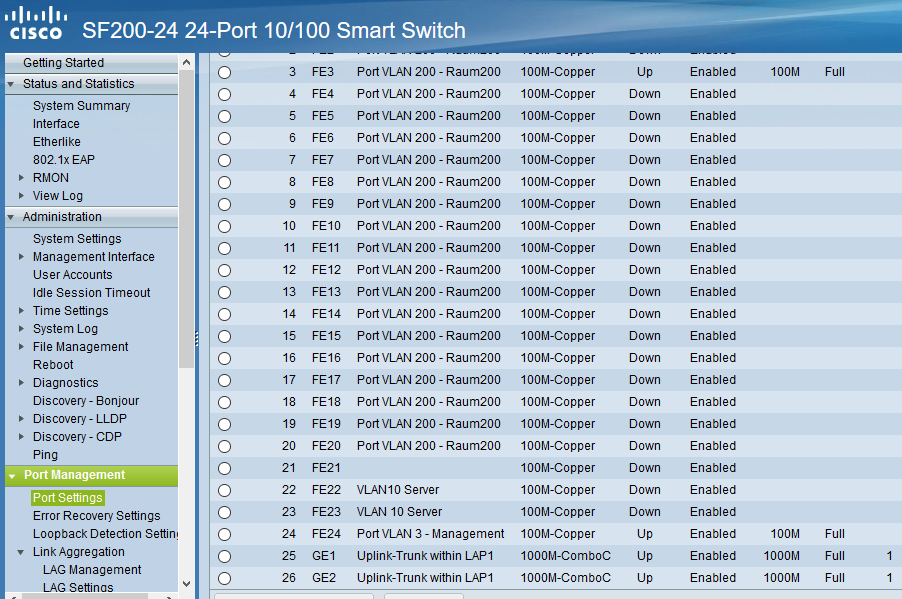Open System Settings under Administration
This screenshot has width=902, height=599.
click(77, 239)
